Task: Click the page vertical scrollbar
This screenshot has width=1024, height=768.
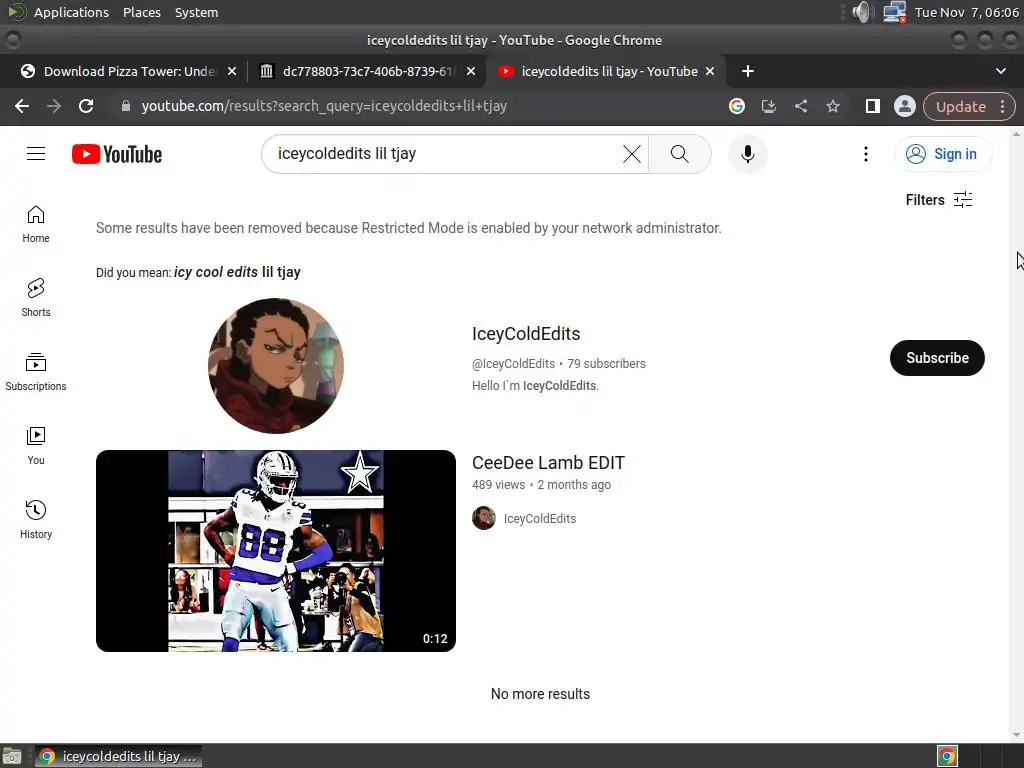Action: pos(1016,434)
